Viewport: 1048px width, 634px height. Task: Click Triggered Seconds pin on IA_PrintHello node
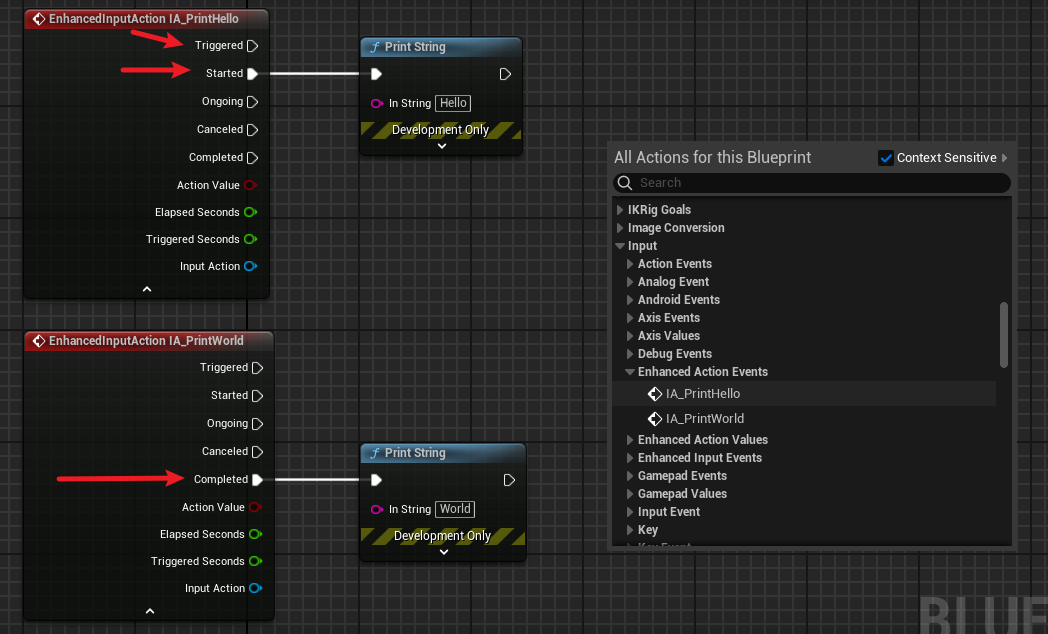pos(250,239)
